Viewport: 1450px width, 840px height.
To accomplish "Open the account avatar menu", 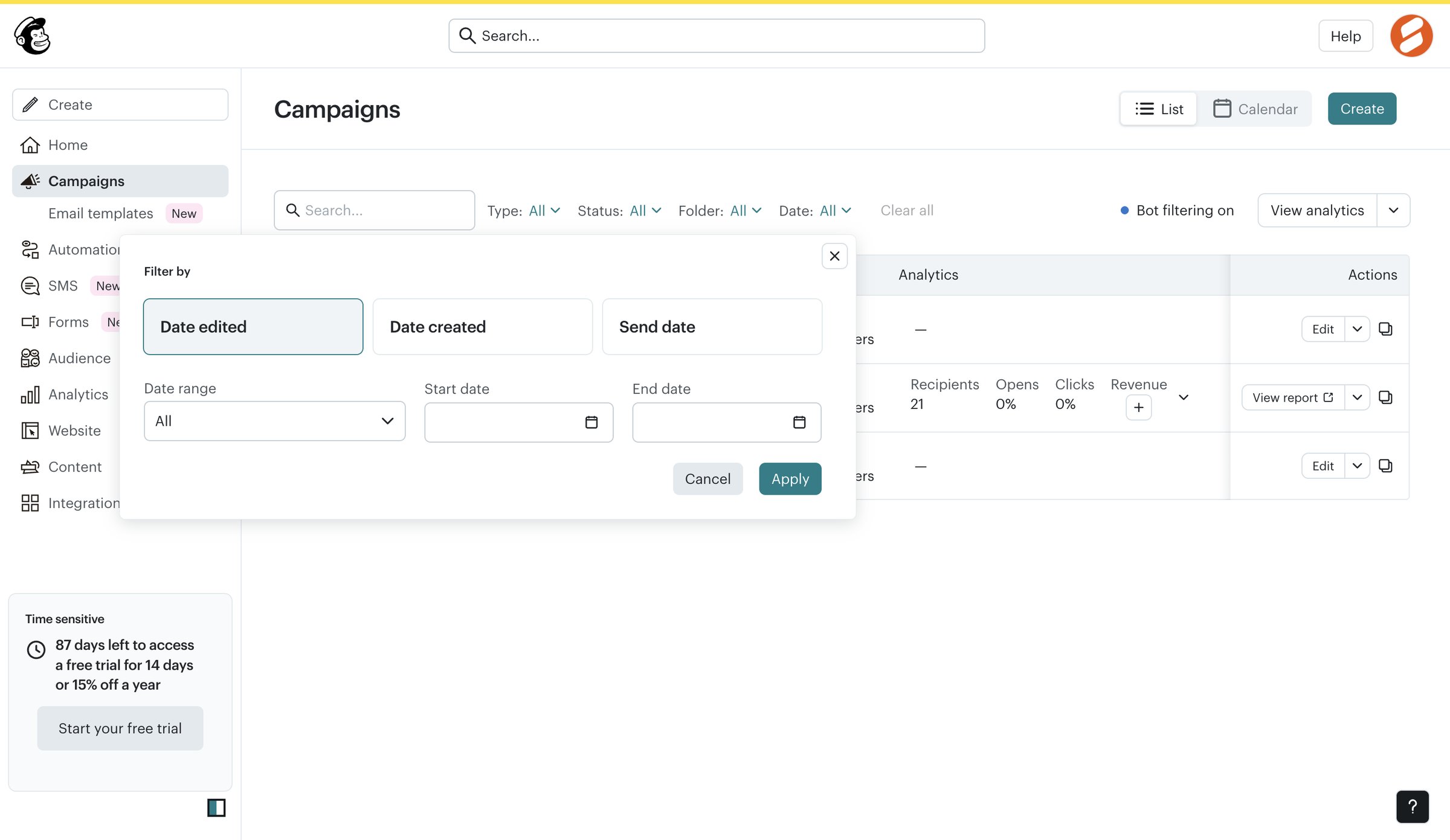I will pyautogui.click(x=1411, y=36).
